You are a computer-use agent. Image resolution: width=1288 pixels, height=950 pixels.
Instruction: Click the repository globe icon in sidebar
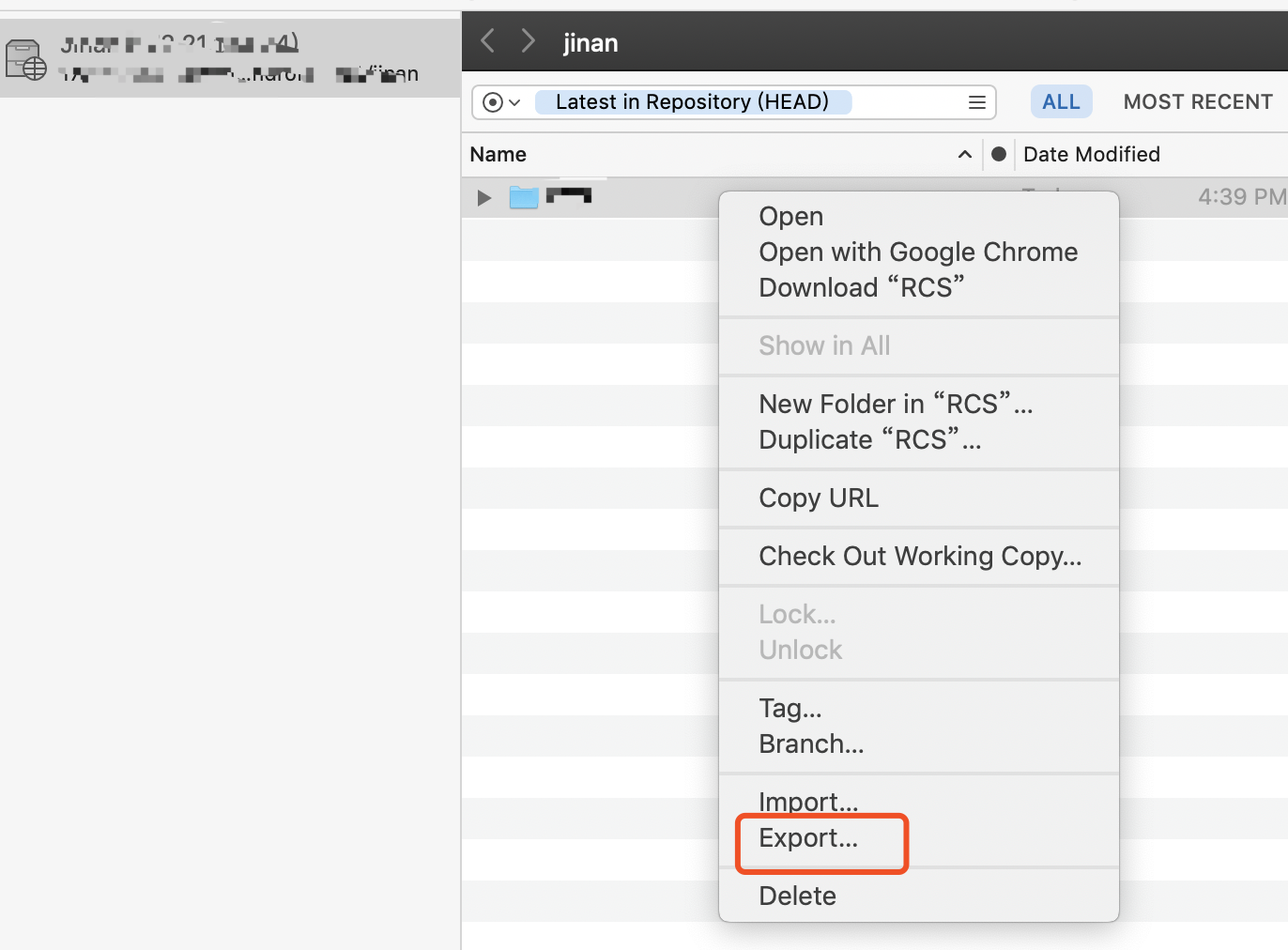point(25,59)
